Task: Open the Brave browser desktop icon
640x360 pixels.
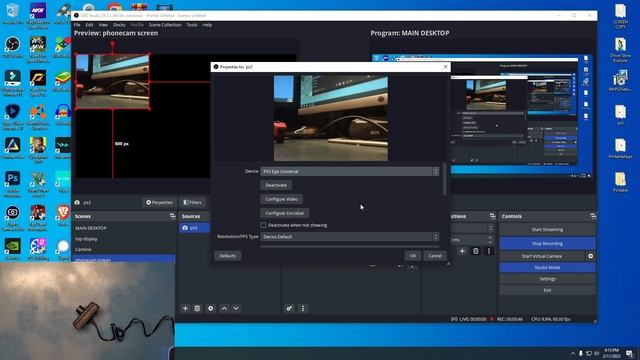Action: tap(63, 216)
